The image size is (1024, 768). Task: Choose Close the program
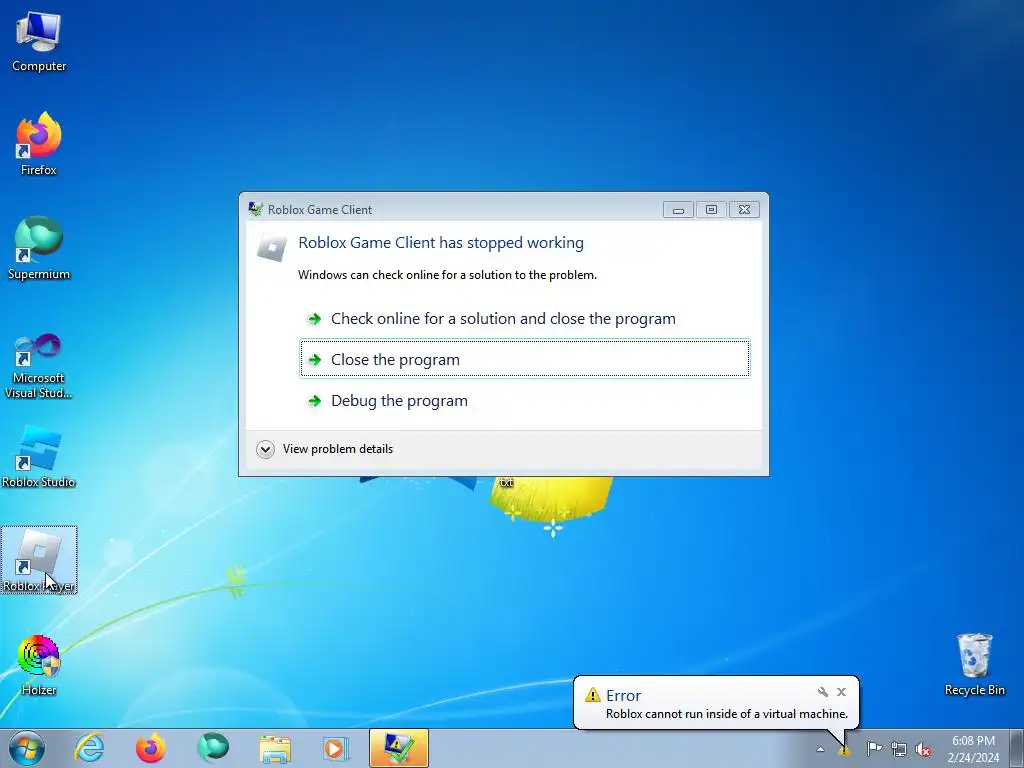pyautogui.click(x=524, y=359)
